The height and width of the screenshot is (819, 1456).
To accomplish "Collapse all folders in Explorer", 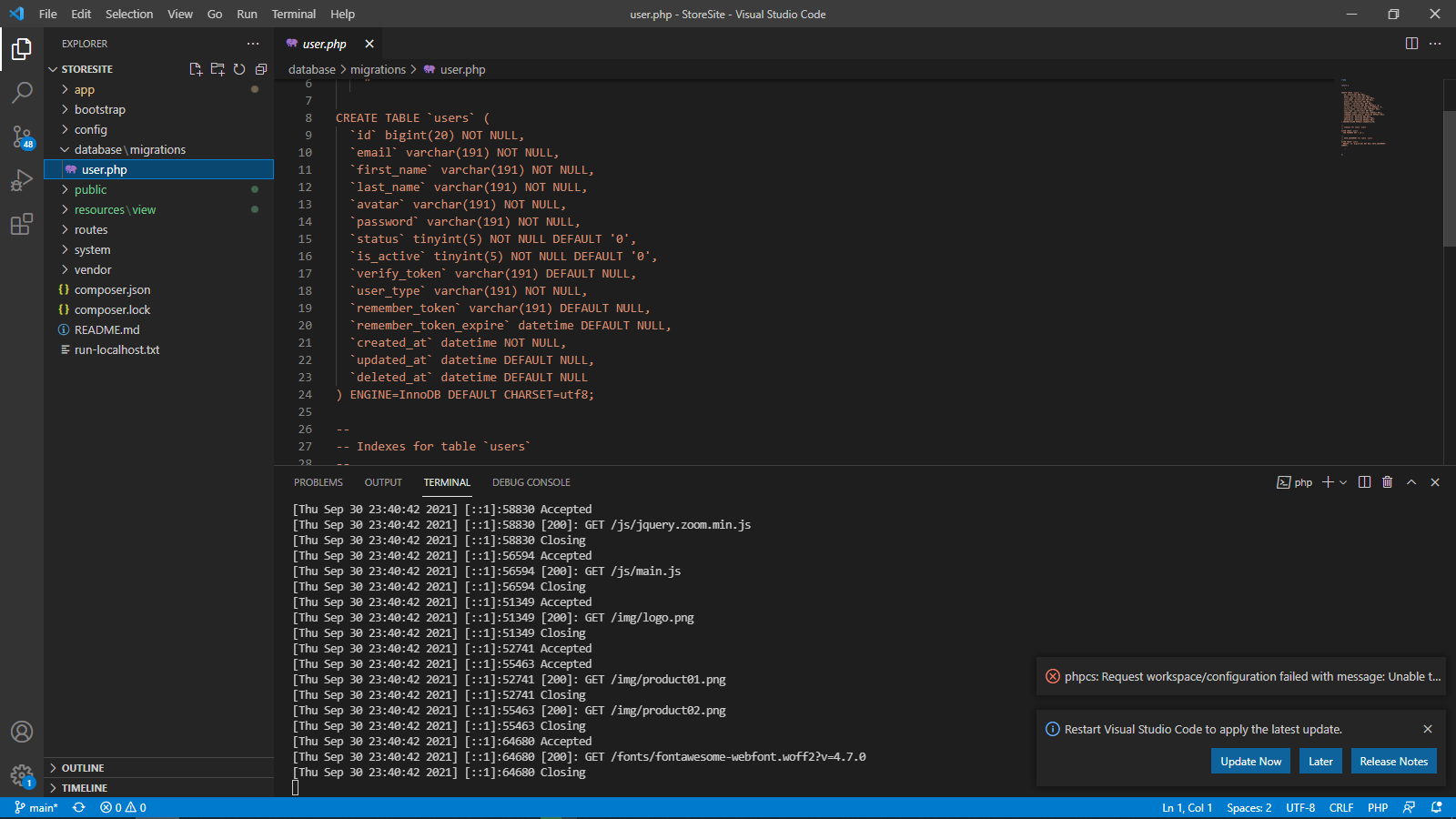I will [261, 69].
